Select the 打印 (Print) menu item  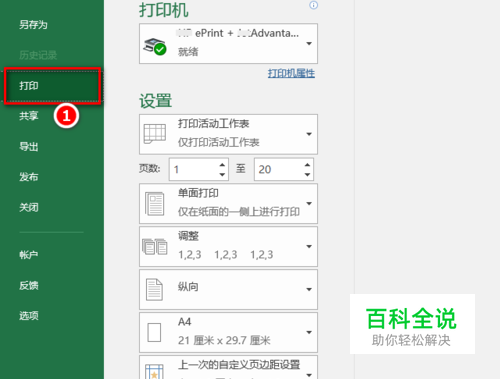pyautogui.click(x=52, y=86)
